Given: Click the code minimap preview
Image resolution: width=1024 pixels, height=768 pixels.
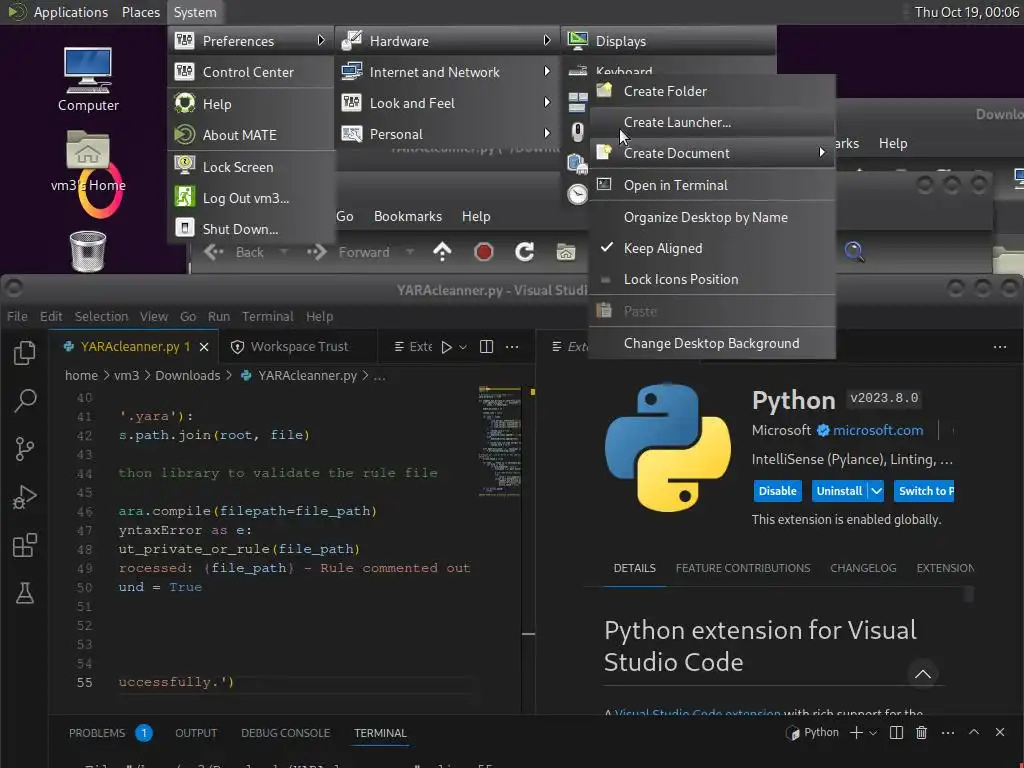Looking at the screenshot, I should pyautogui.click(x=499, y=443).
